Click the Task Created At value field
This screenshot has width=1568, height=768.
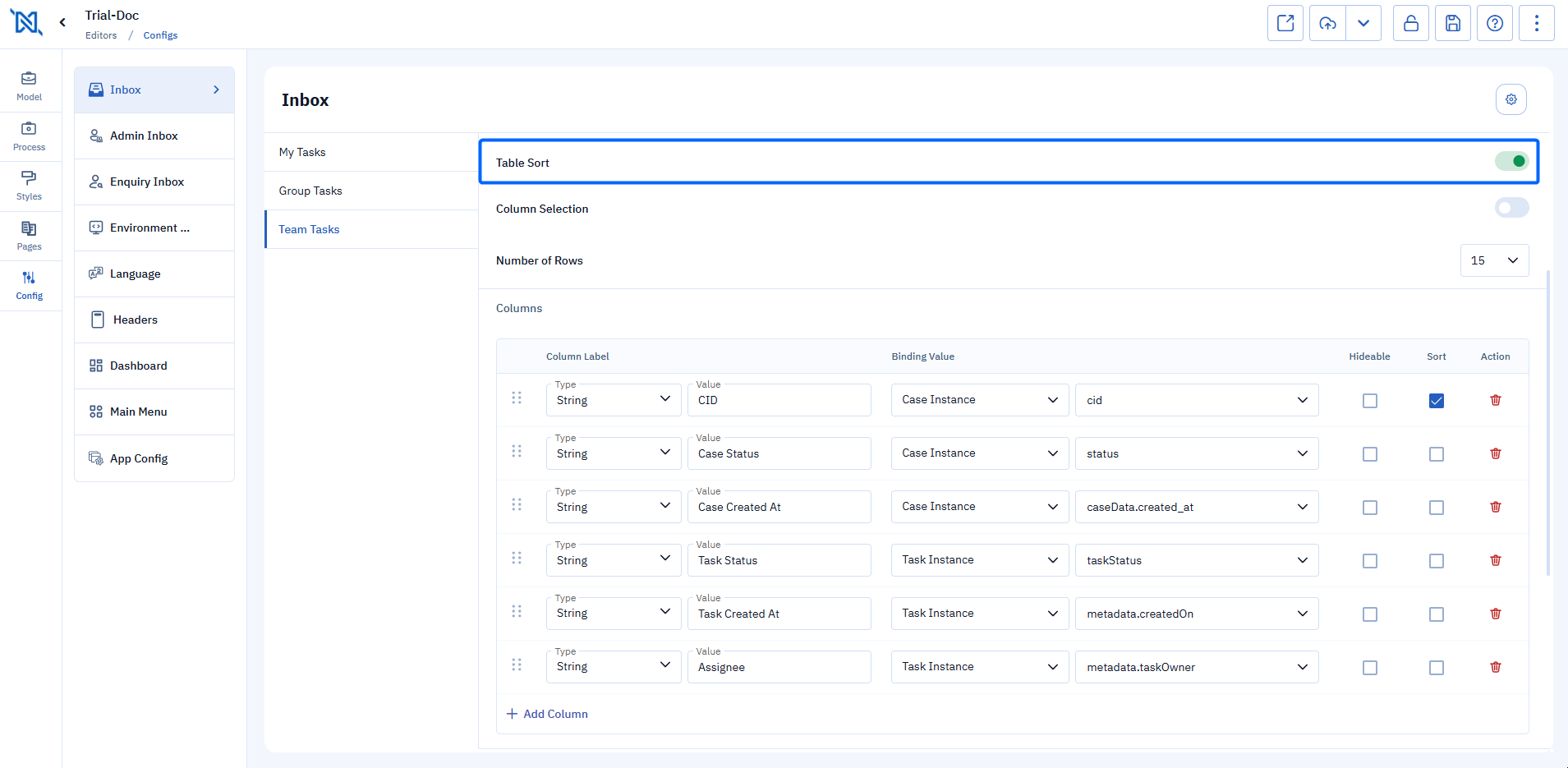click(x=779, y=614)
